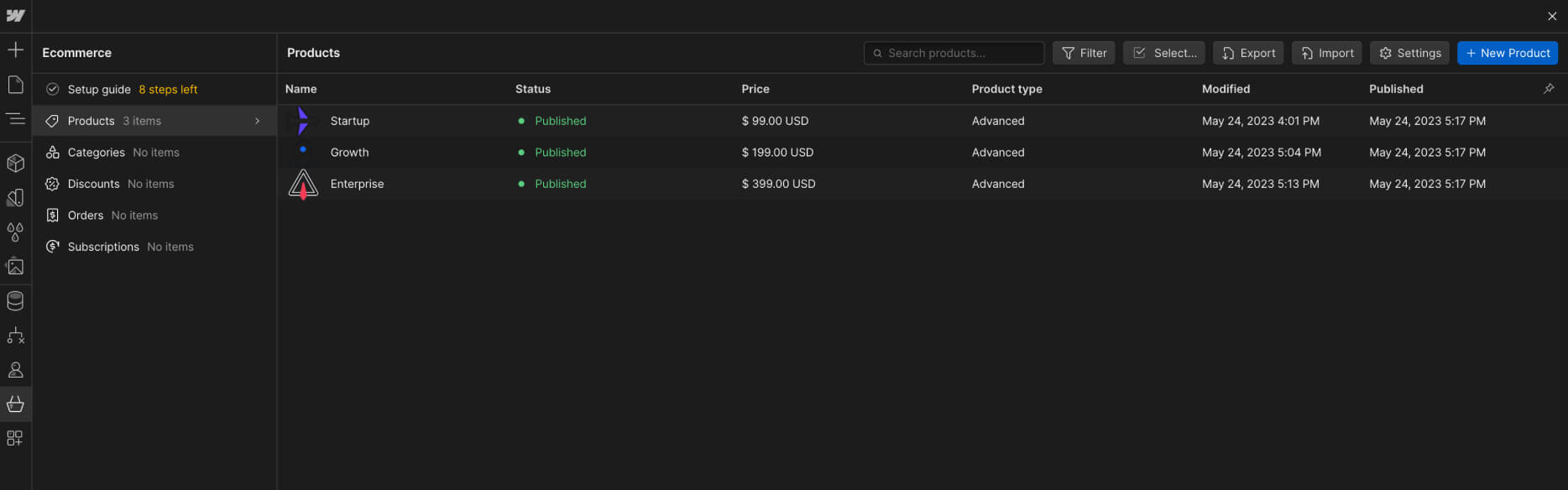Open the Filter options
Screen dimensions: 1568x490
tap(1084, 53)
